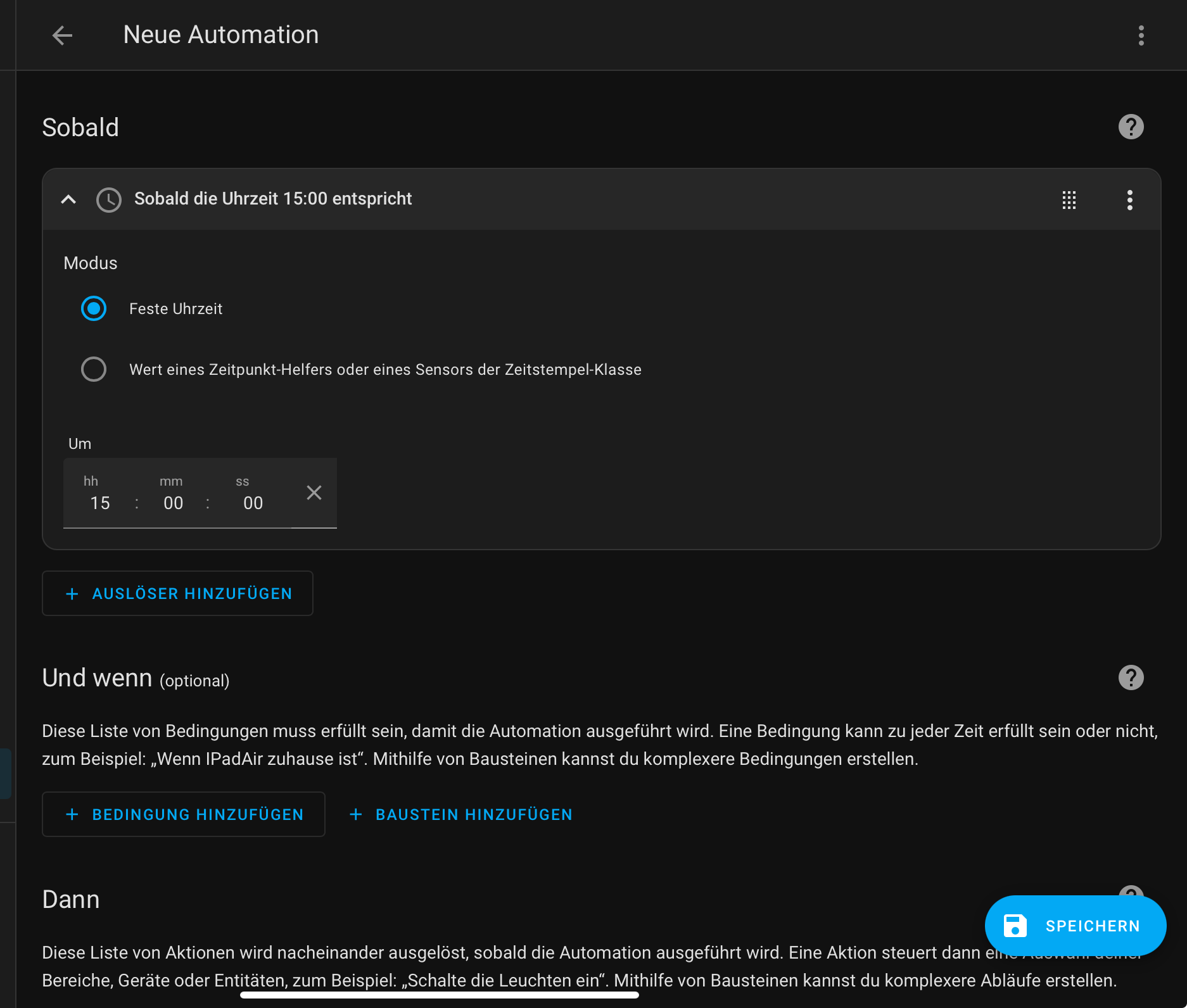The width and height of the screenshot is (1187, 1008).
Task: Click Auslöser hinzufügen button
Action: tap(178, 593)
